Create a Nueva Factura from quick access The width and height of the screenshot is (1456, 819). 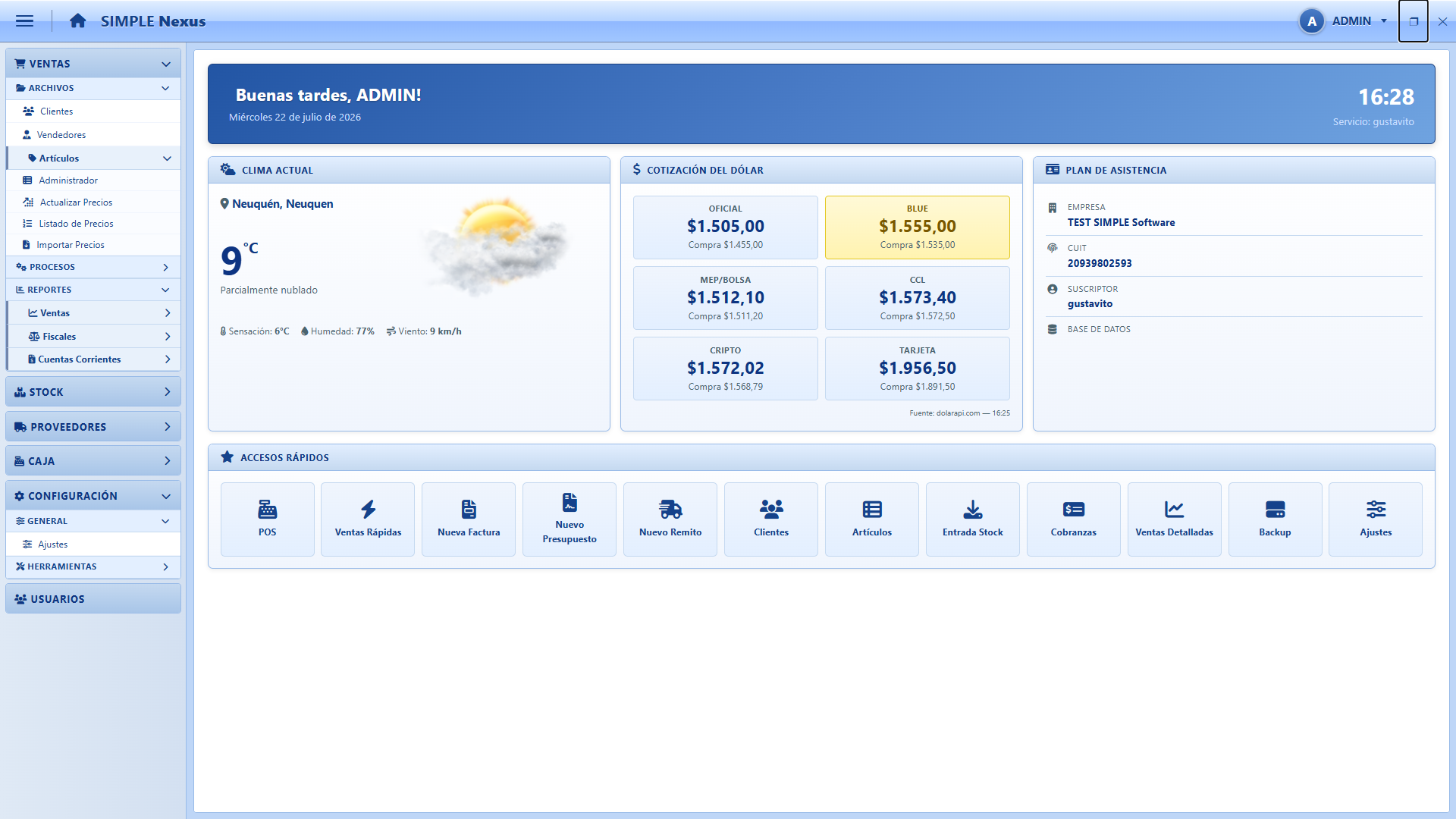coord(469,519)
